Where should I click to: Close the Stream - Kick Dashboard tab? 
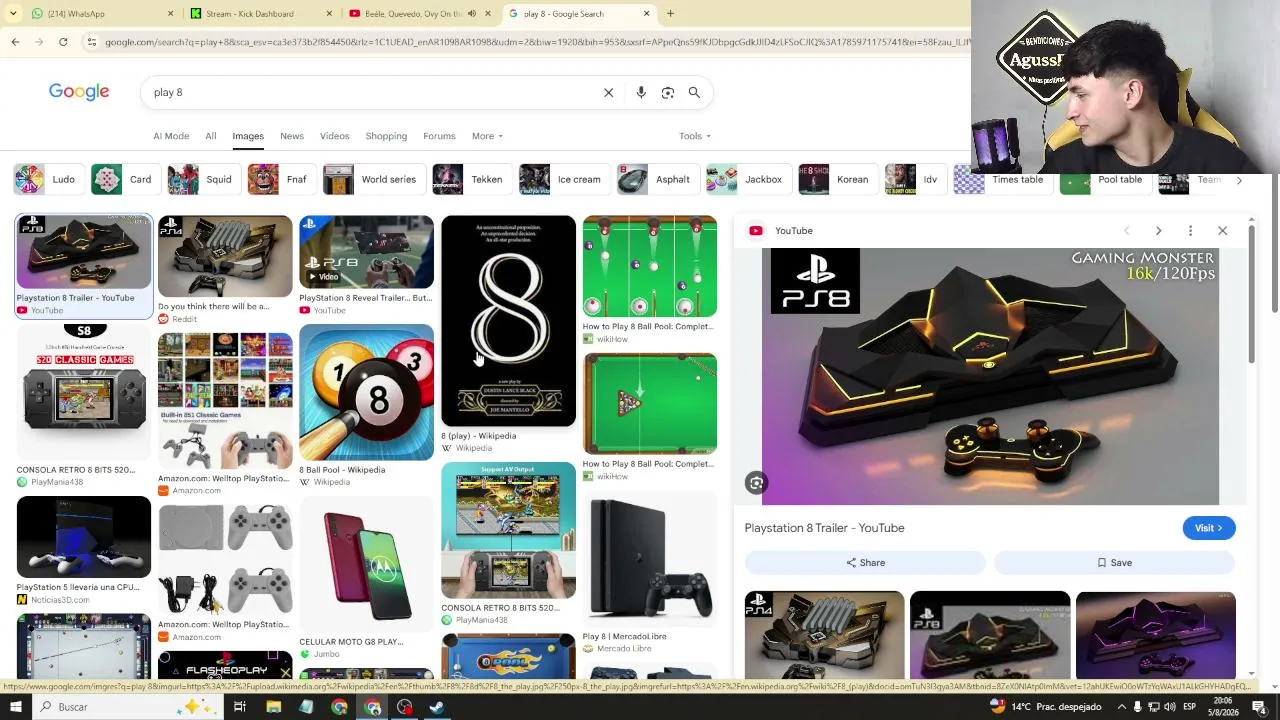tap(329, 14)
